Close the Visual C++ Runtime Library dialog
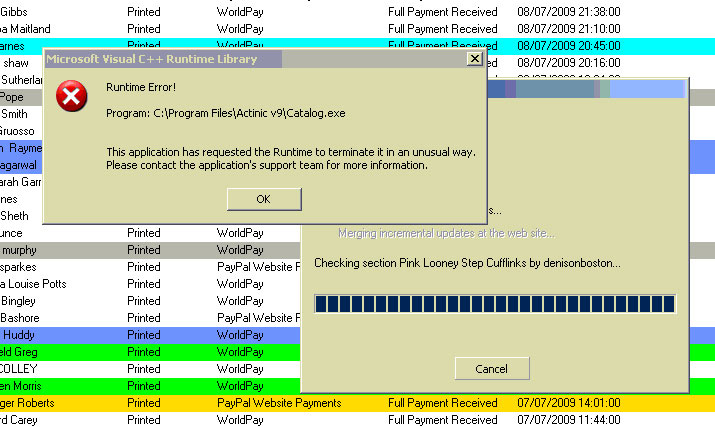Screen dimensions: 715x427 pyautogui.click(x=474, y=59)
